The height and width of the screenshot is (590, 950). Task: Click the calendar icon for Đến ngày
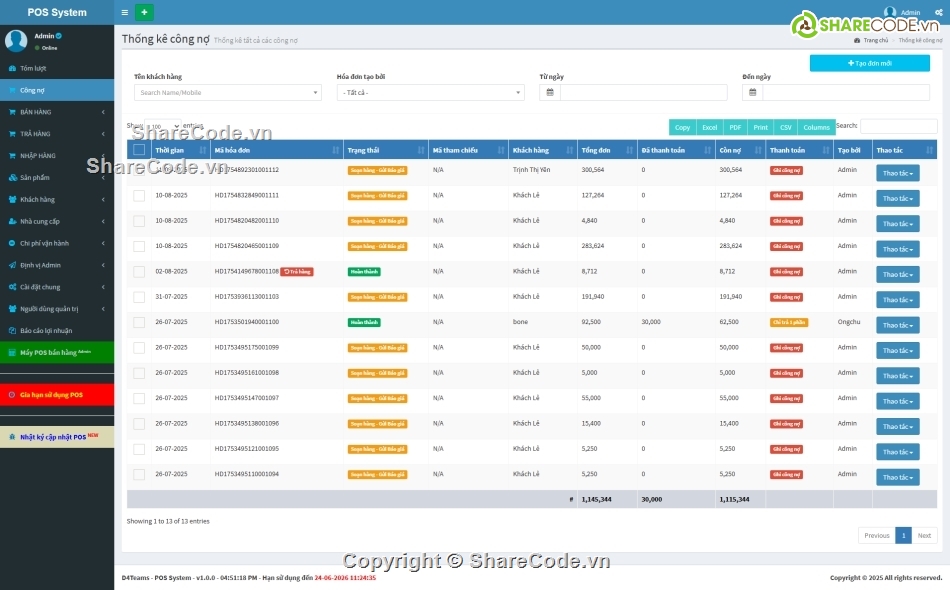[x=752, y=92]
